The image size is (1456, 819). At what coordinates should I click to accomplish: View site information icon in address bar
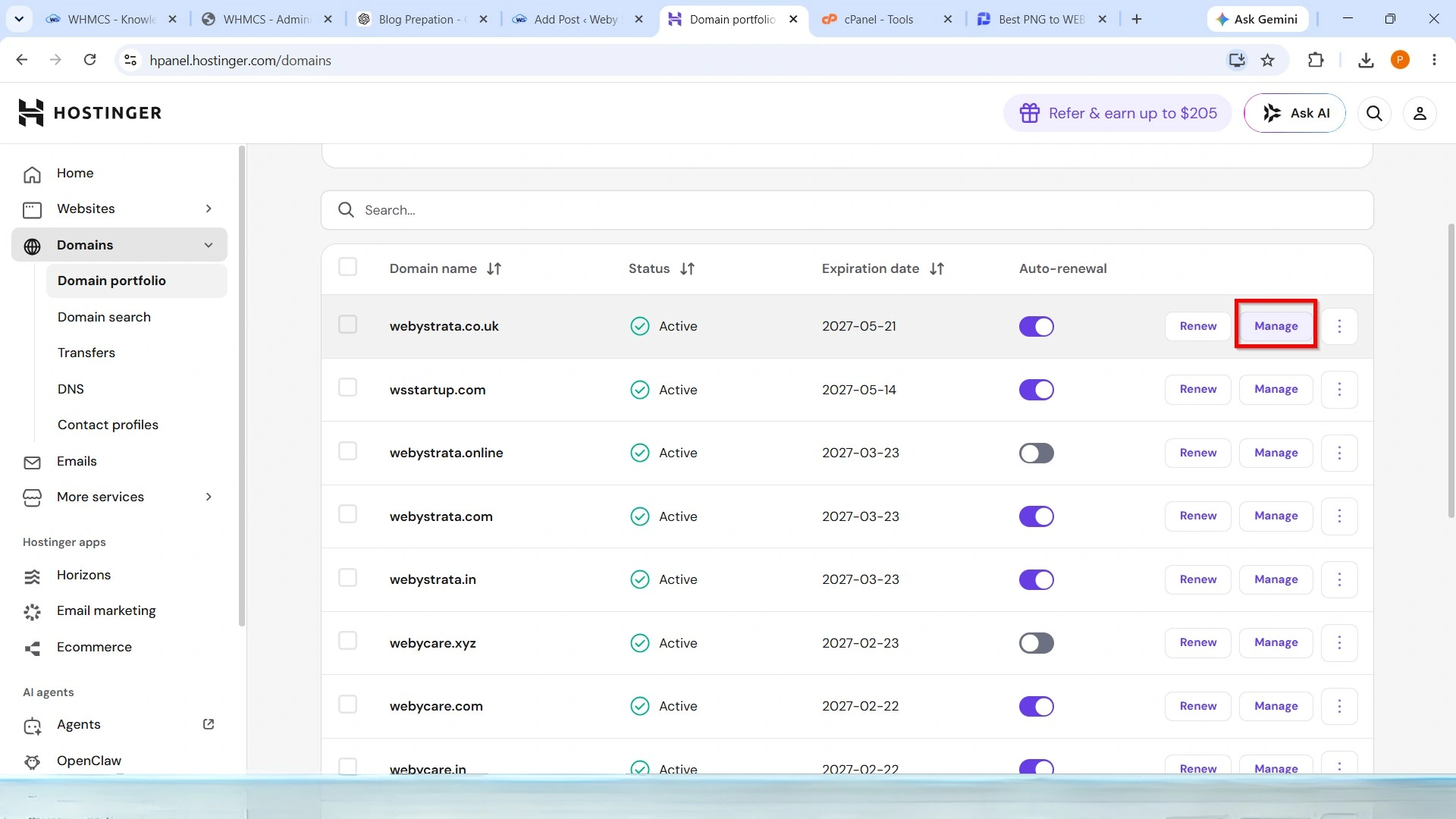tap(130, 60)
